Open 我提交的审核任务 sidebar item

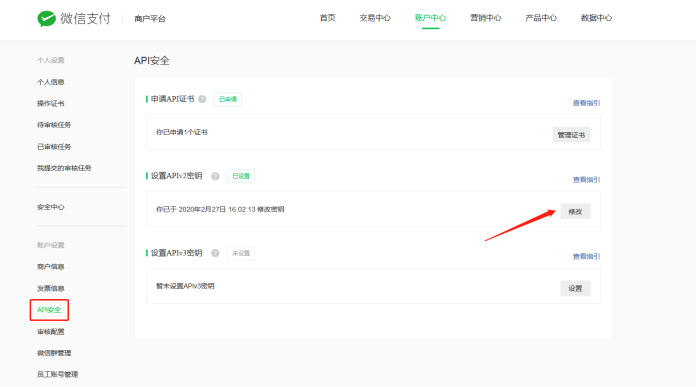coord(64,168)
